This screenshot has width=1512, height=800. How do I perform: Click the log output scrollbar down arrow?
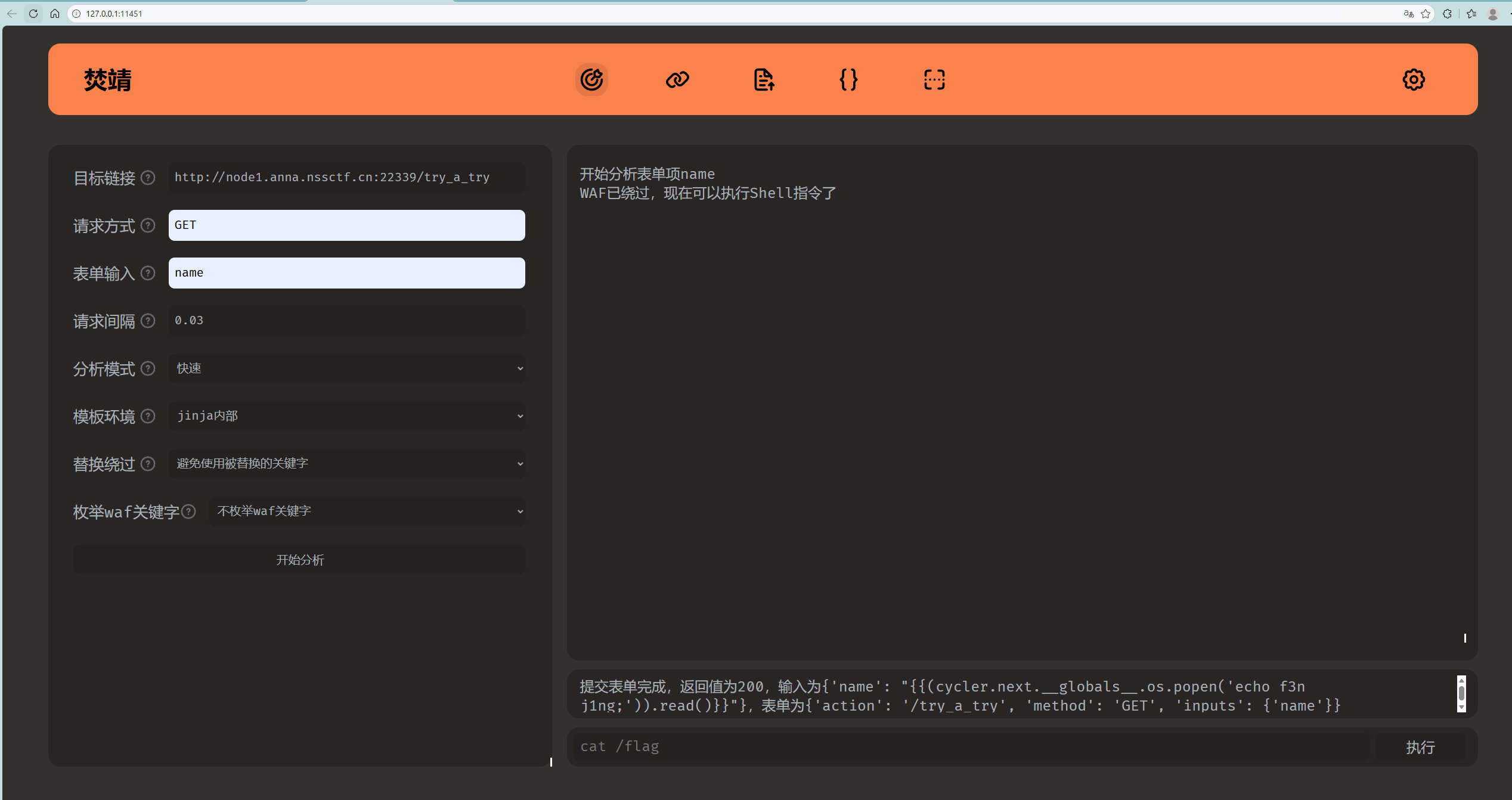[1461, 708]
